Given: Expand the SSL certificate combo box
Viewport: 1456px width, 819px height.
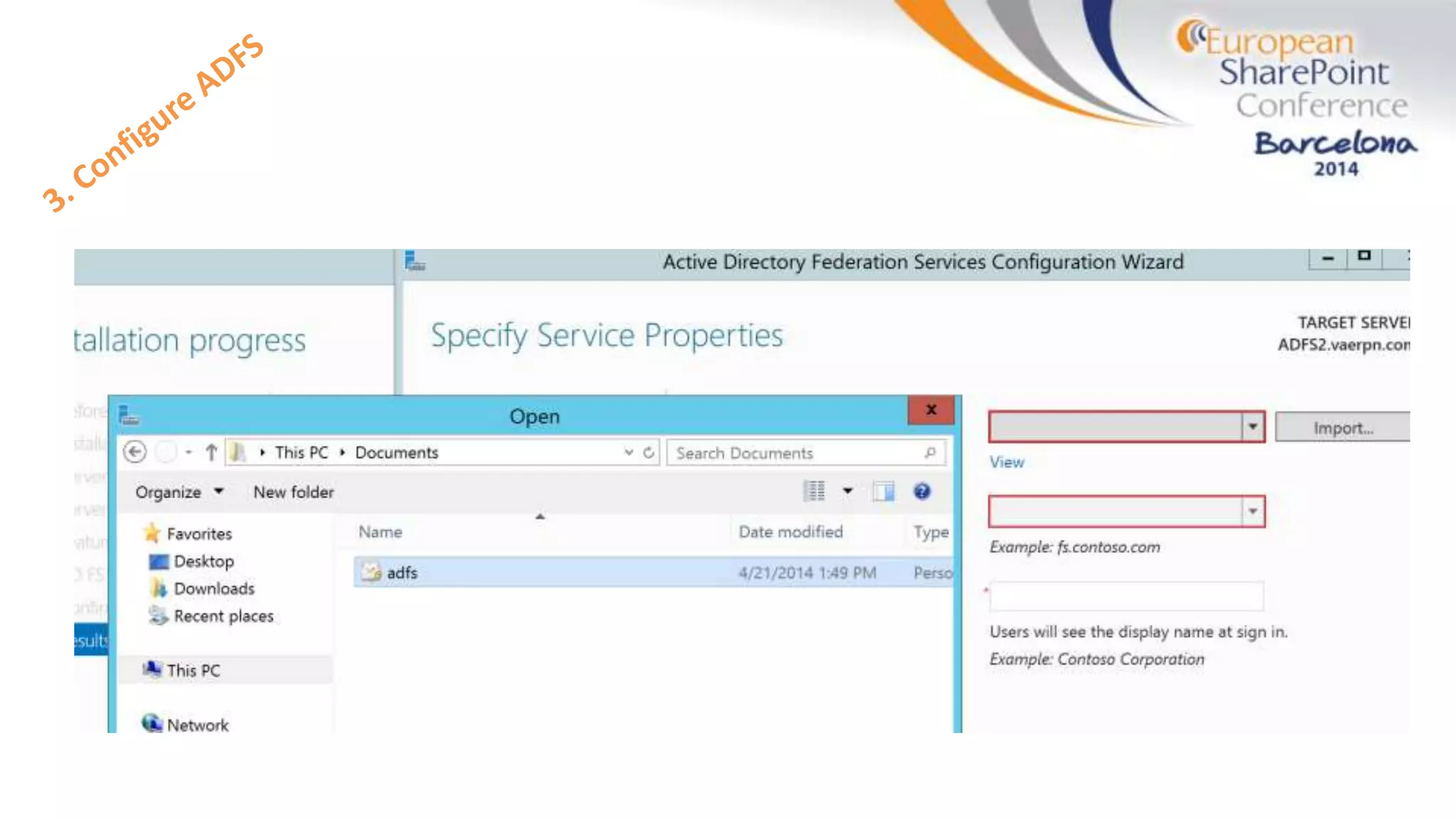Looking at the screenshot, I should pyautogui.click(x=1252, y=427).
